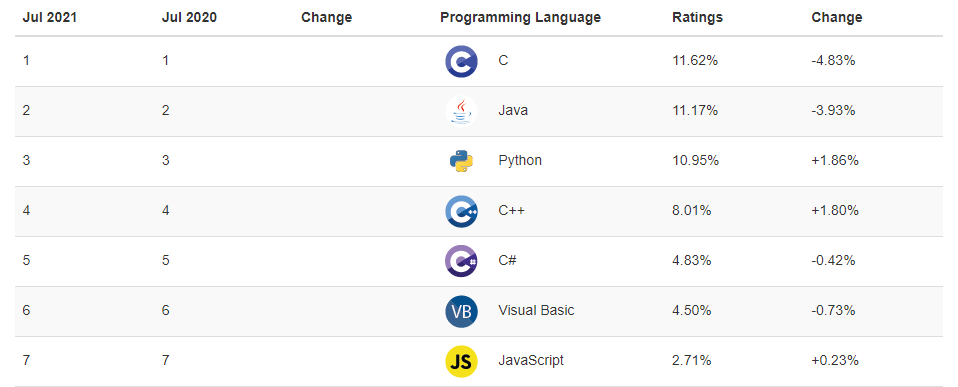Click Jul 2020 rank in JavaScript row

coord(166,361)
